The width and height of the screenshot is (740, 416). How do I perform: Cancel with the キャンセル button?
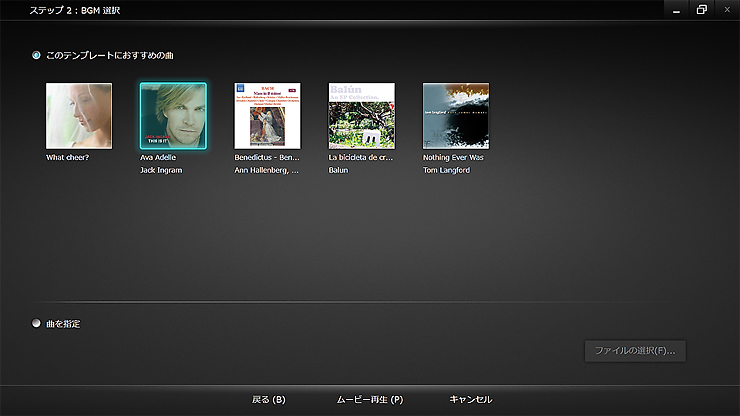[470, 399]
